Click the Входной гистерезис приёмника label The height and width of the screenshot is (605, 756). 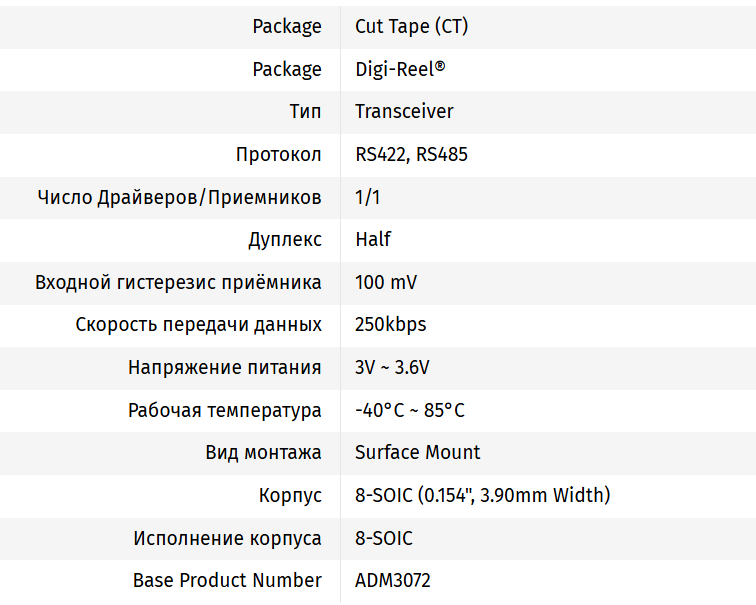pyautogui.click(x=179, y=283)
